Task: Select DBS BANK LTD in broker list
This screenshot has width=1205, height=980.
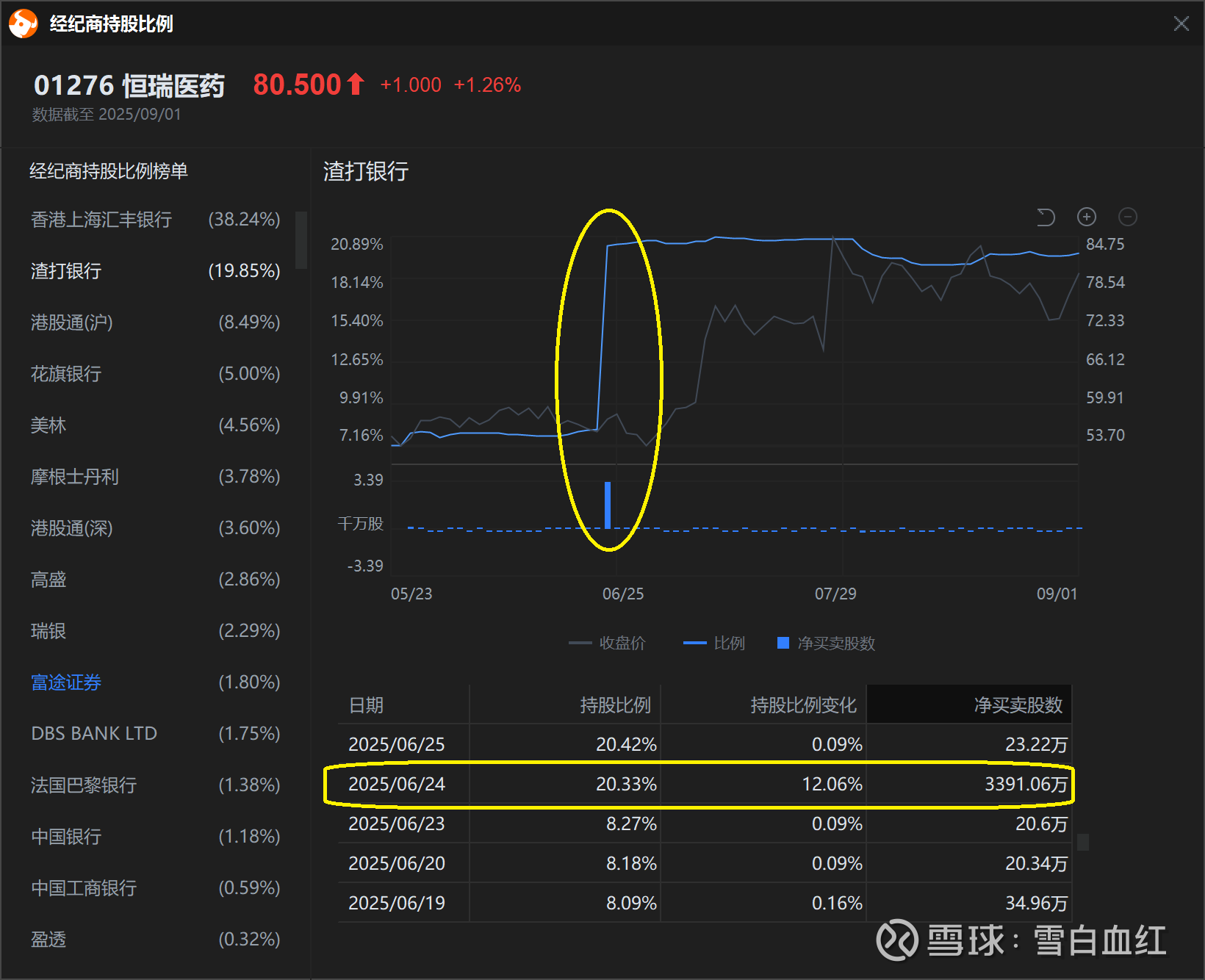Action: point(155,734)
